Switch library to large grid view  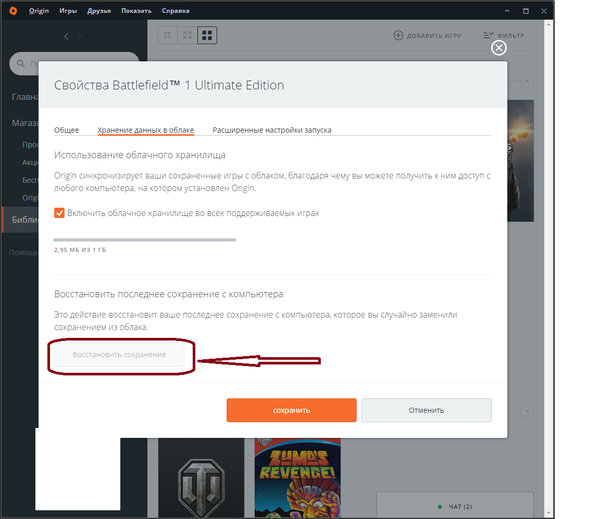[x=207, y=35]
